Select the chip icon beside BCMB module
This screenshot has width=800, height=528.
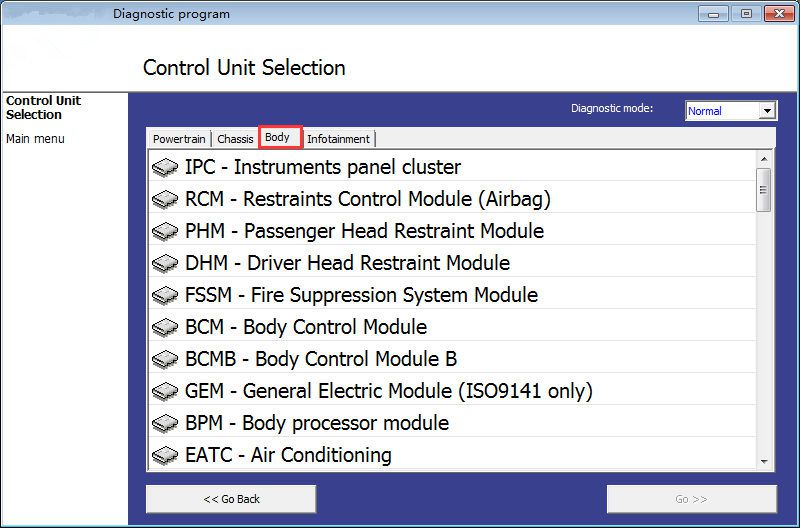coord(165,360)
